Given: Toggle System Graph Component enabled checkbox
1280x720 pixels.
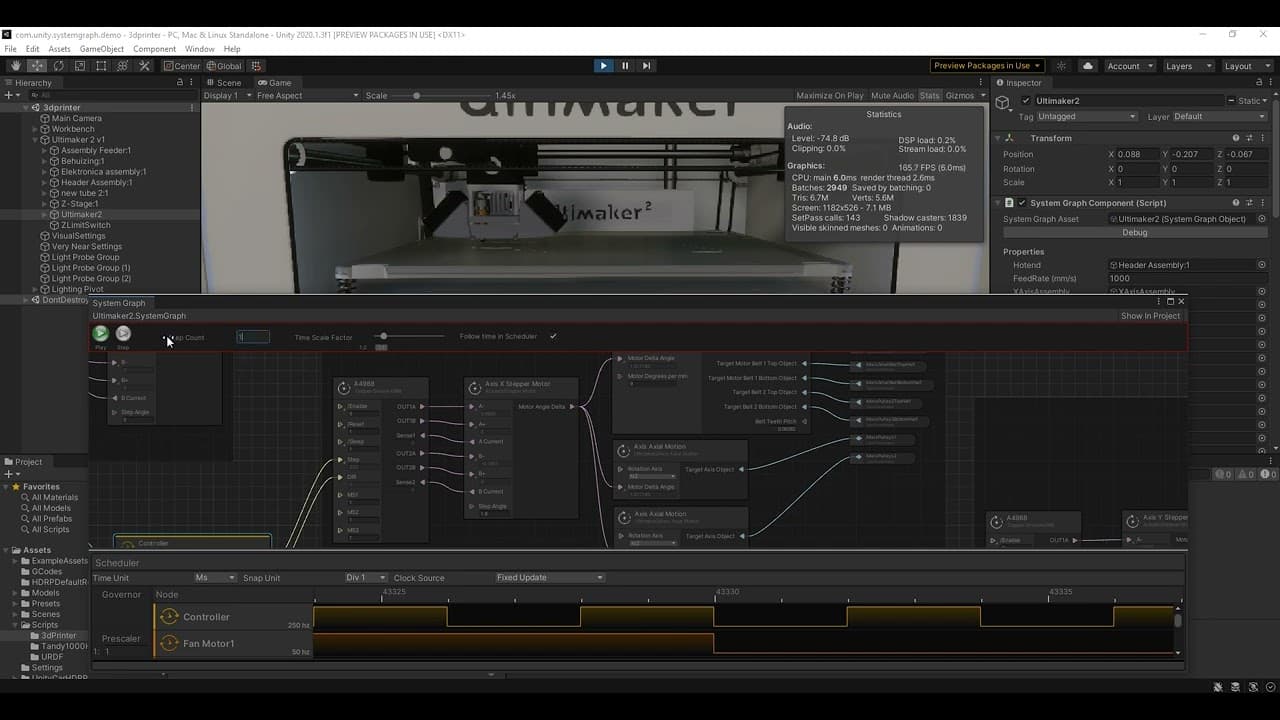Looking at the screenshot, I should click(1022, 203).
